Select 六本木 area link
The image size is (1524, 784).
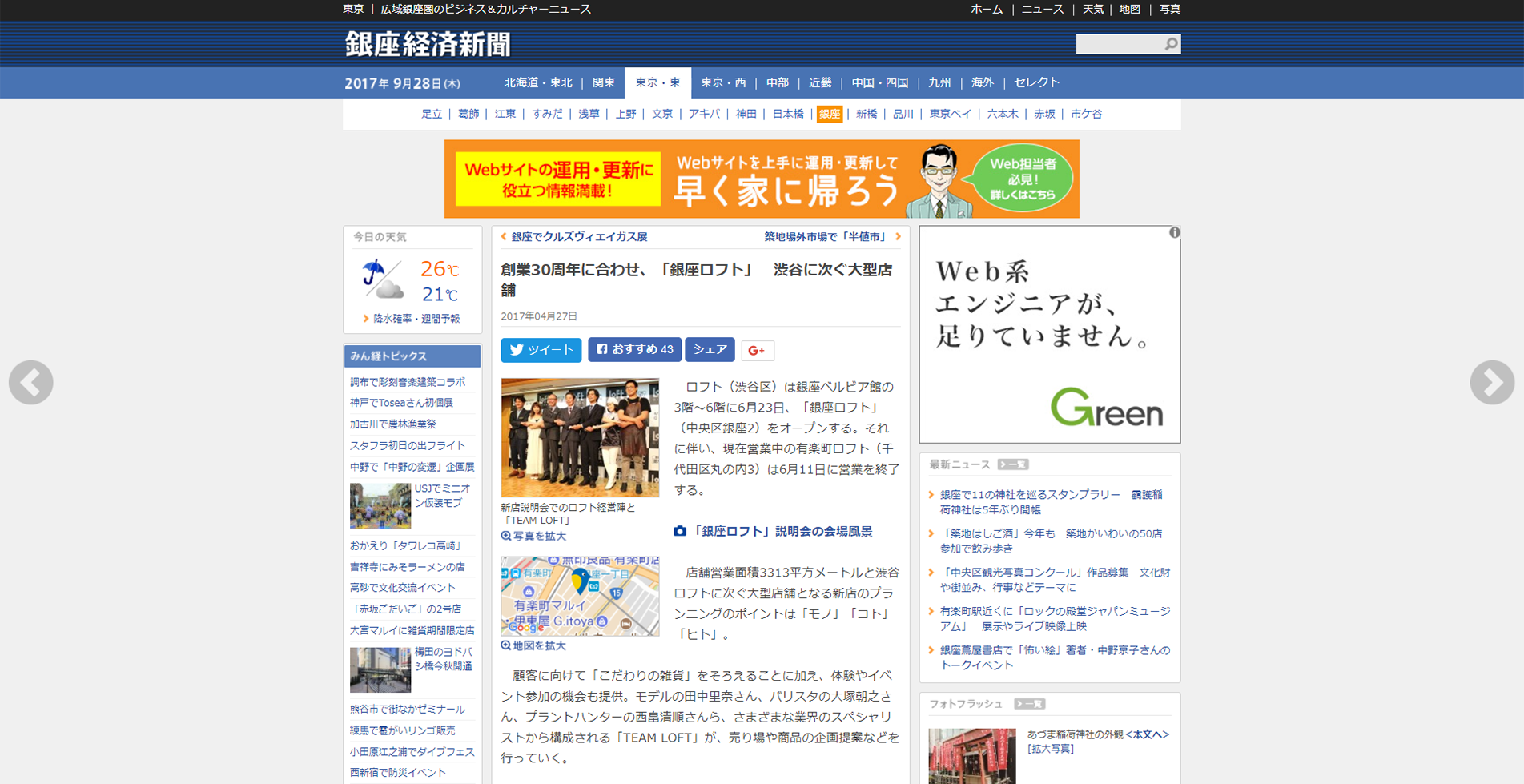(x=1002, y=114)
